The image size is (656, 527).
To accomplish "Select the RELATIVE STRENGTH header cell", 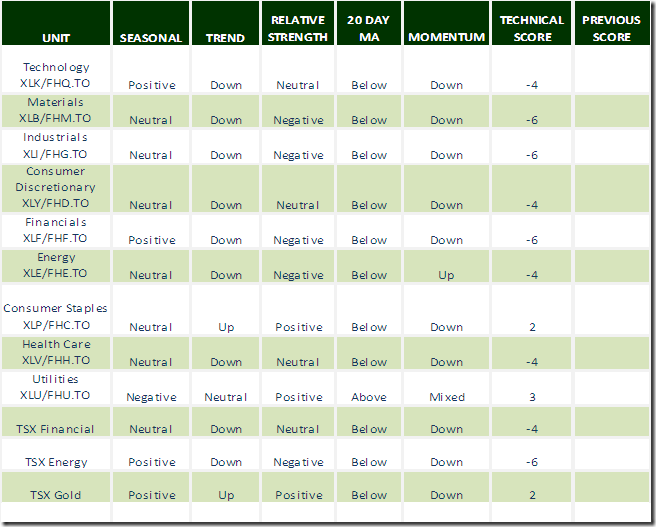I will [x=298, y=29].
